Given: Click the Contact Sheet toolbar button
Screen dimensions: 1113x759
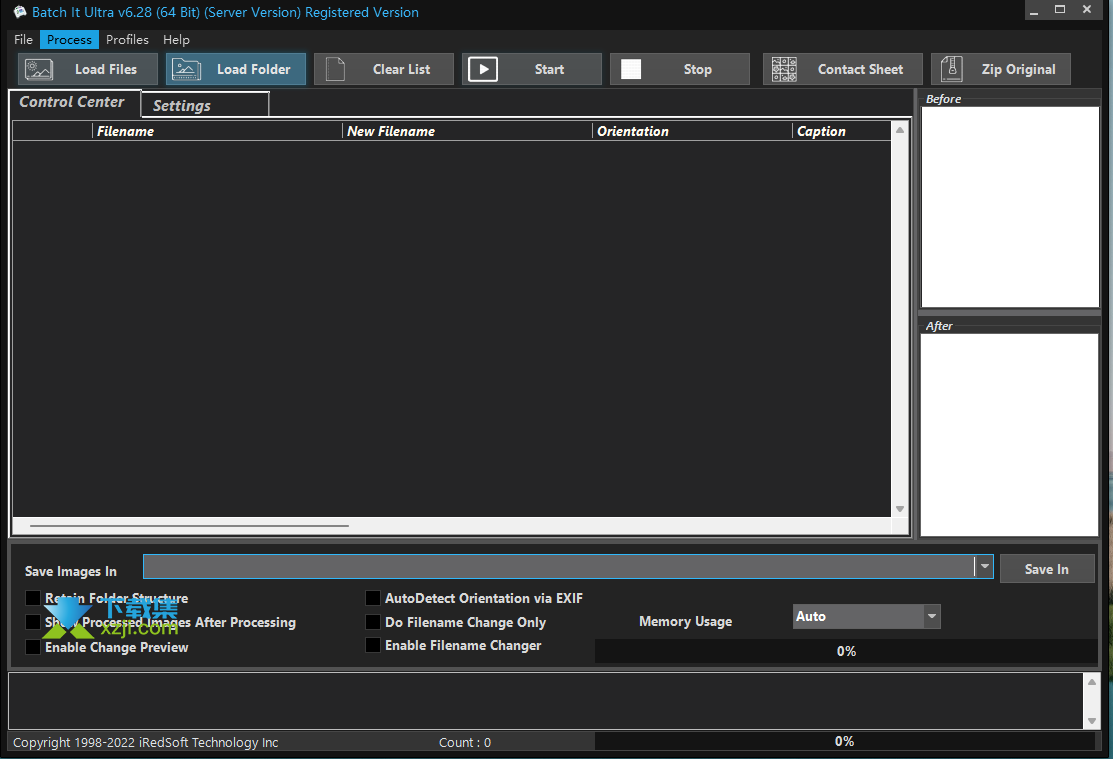Looking at the screenshot, I should pyautogui.click(x=843, y=69).
